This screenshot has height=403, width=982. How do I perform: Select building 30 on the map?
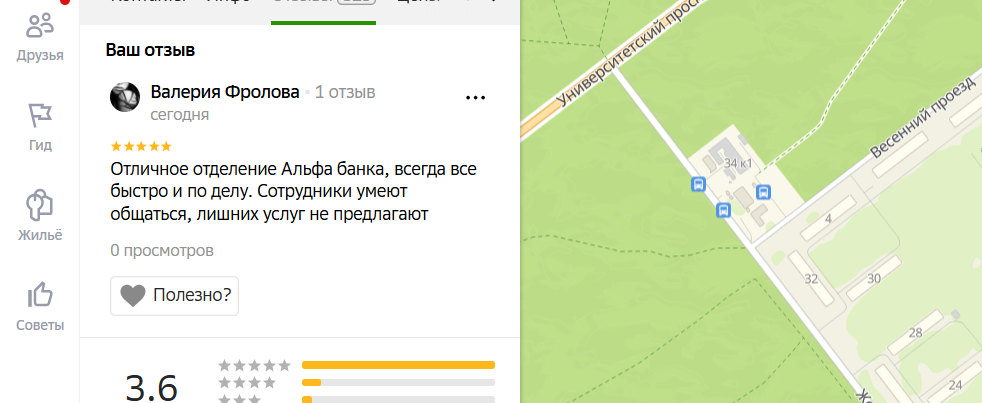(x=874, y=278)
